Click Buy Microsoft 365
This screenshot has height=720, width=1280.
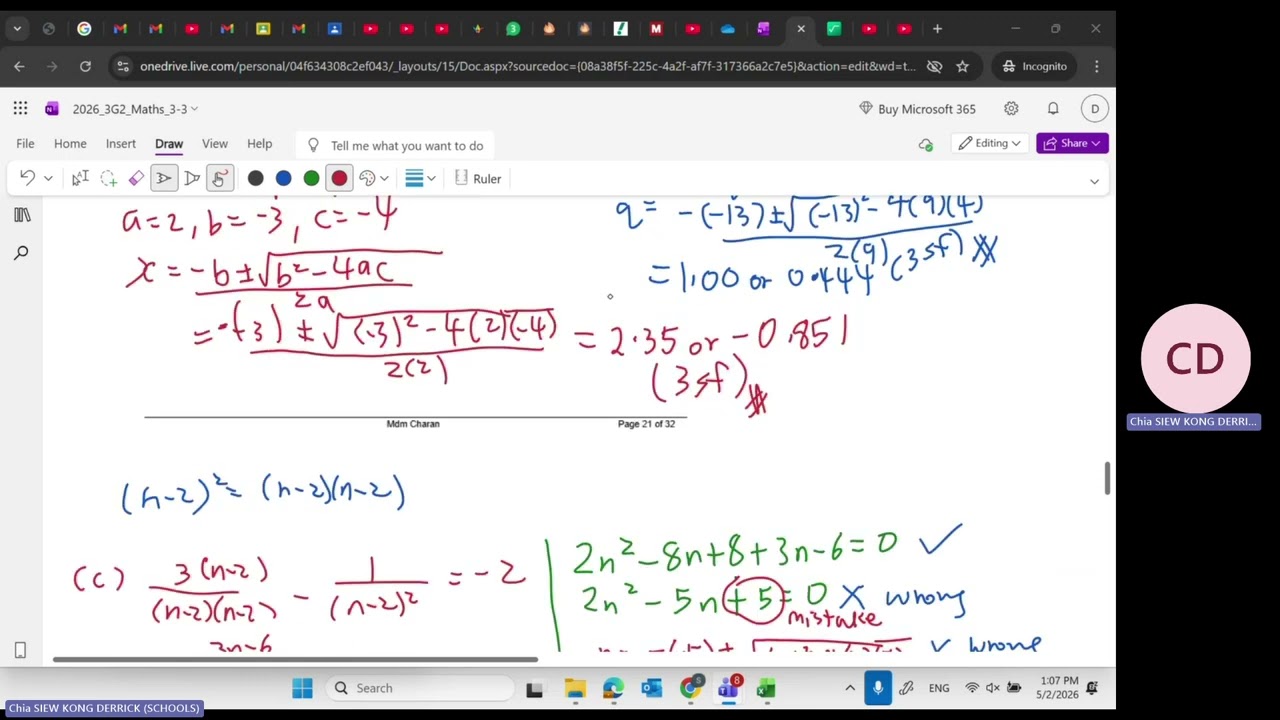917,108
